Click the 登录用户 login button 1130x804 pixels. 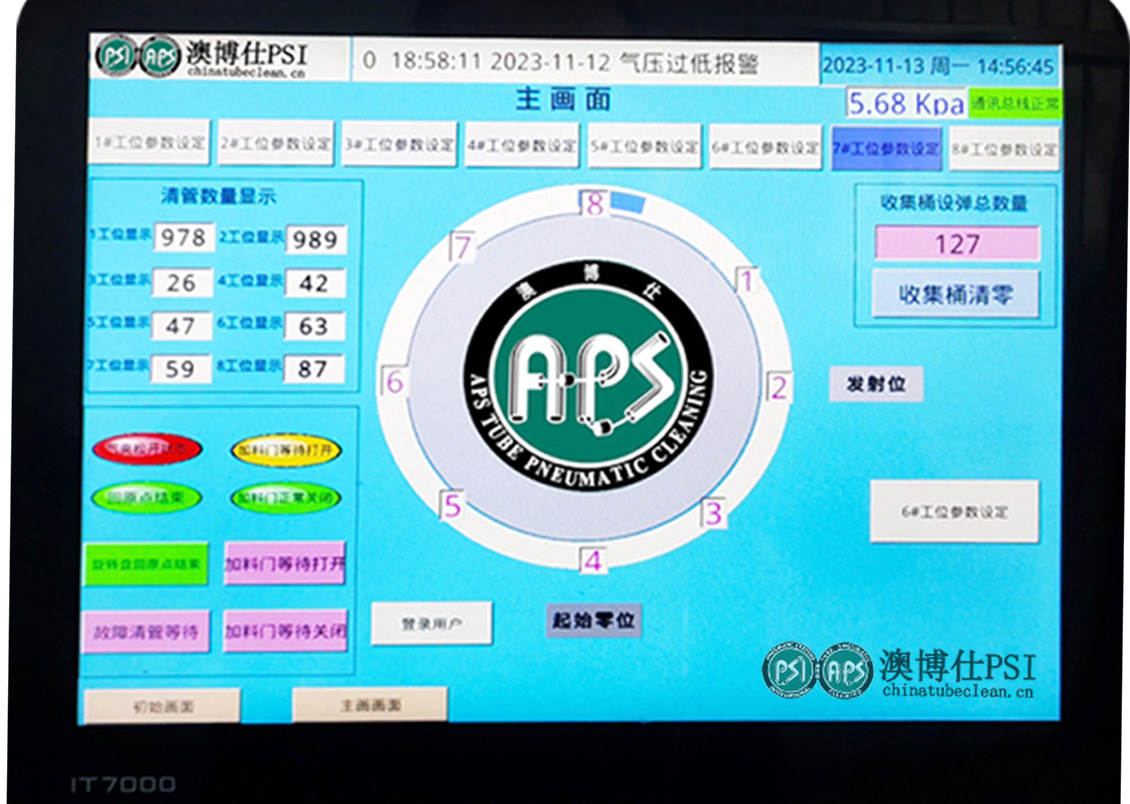431,623
